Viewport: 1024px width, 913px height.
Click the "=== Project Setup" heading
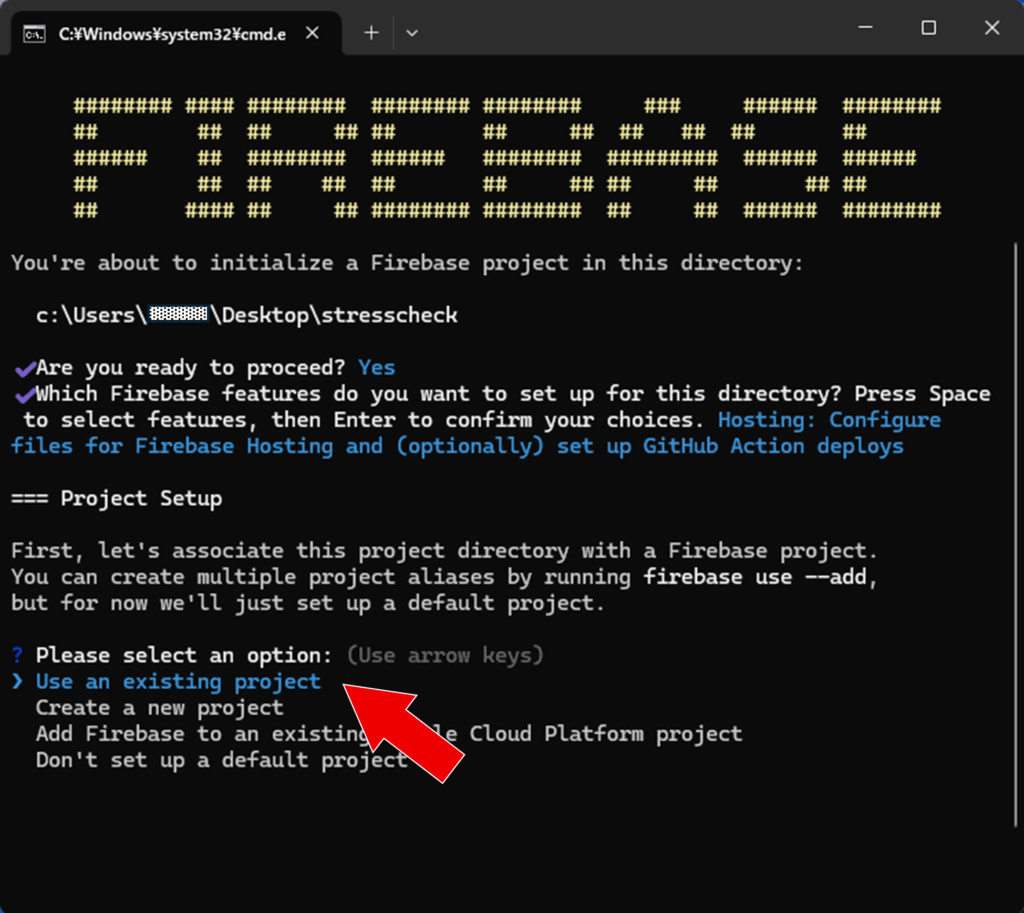[x=116, y=498]
